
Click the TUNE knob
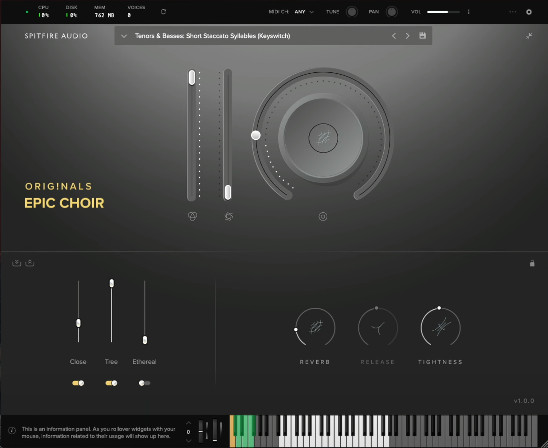coord(352,12)
